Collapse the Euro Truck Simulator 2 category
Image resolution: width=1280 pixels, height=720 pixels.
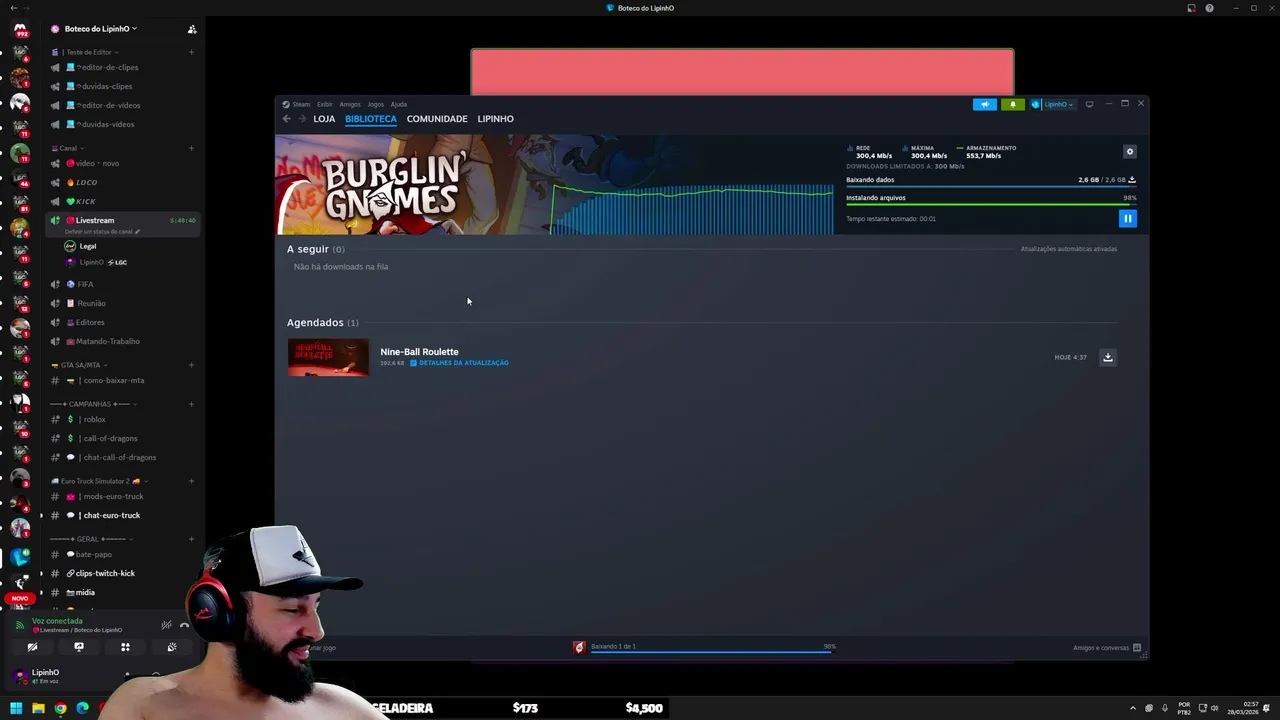[x=99, y=481]
